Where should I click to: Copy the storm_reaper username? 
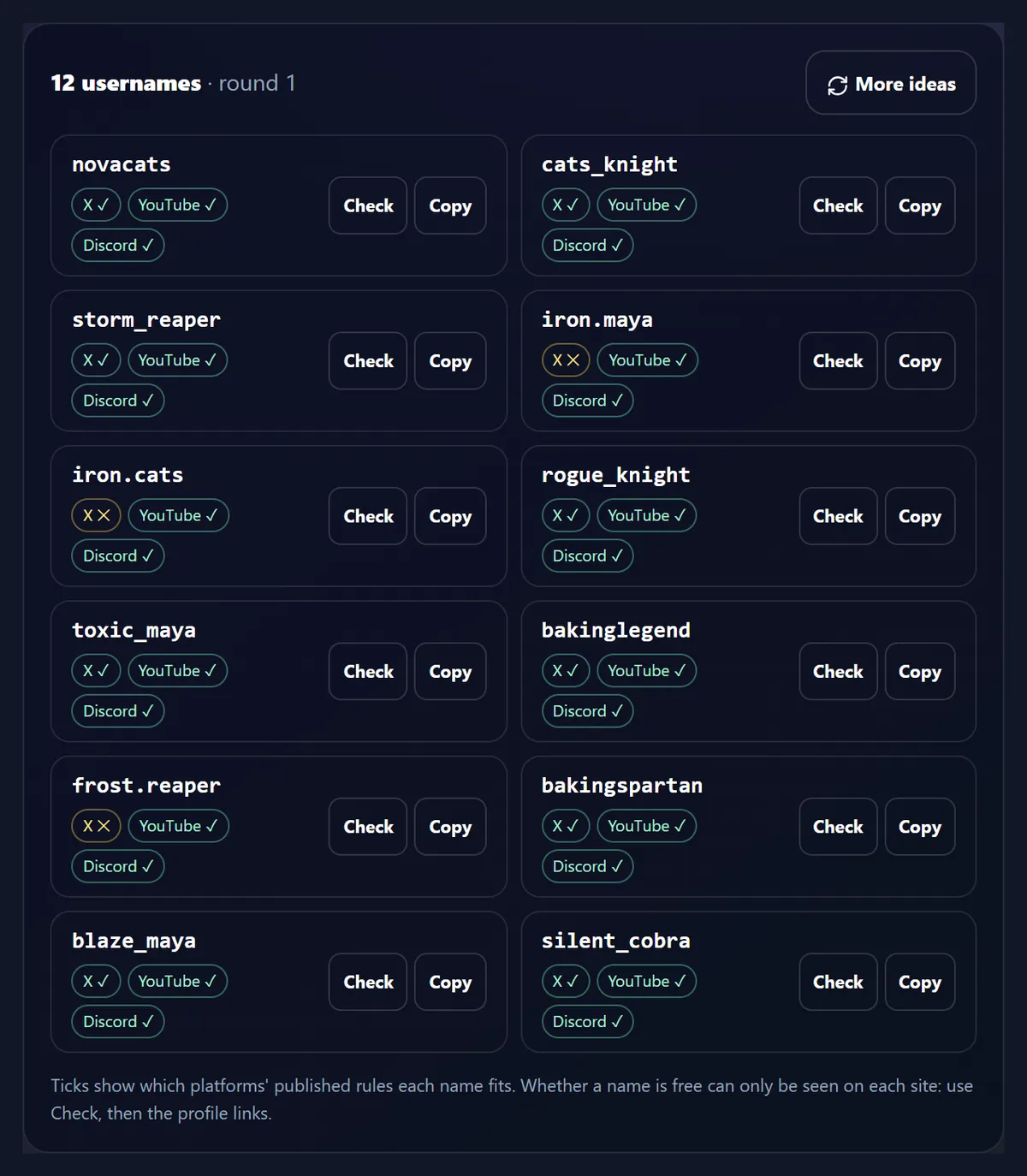tap(450, 361)
